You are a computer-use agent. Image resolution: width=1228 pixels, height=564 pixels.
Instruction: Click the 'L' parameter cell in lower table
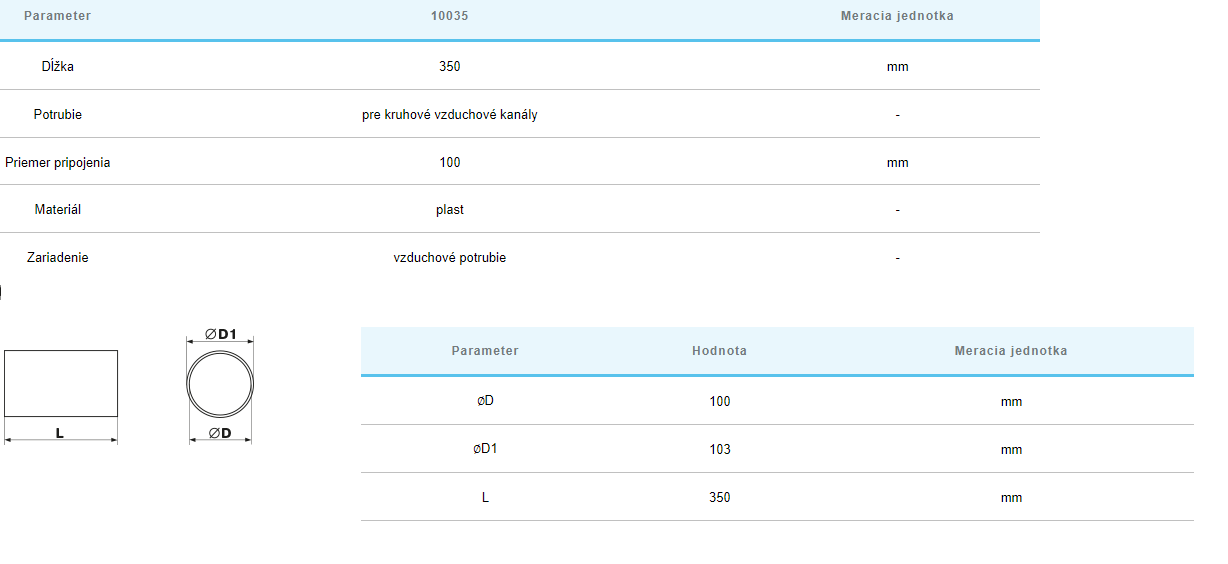(x=485, y=497)
